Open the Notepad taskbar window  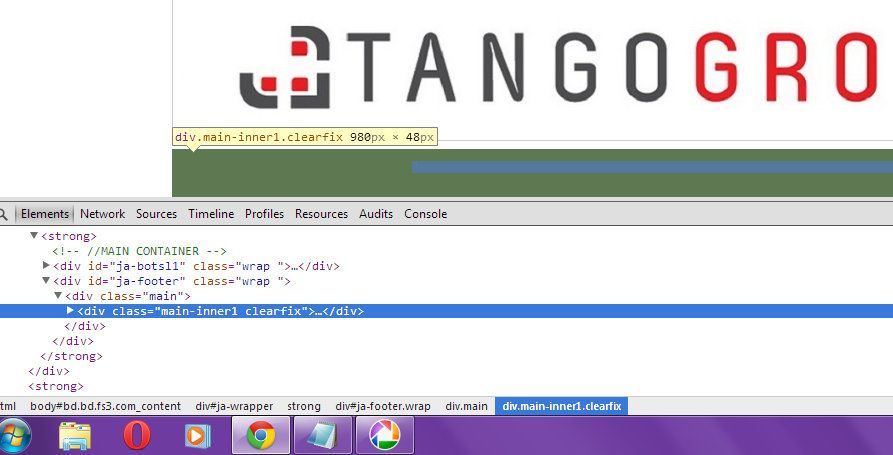323,436
